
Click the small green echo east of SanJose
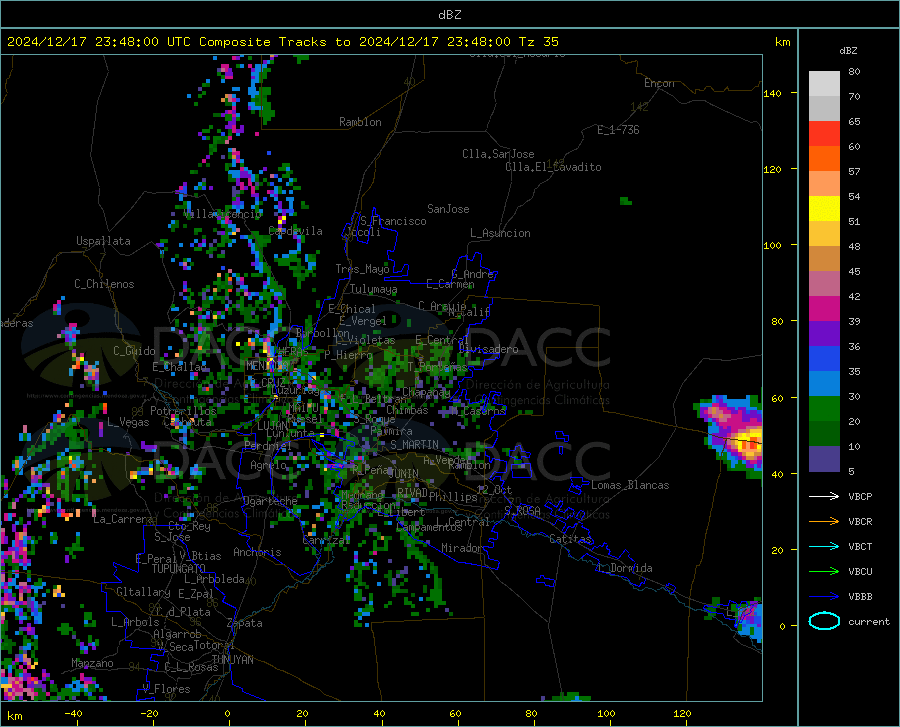coord(626,201)
